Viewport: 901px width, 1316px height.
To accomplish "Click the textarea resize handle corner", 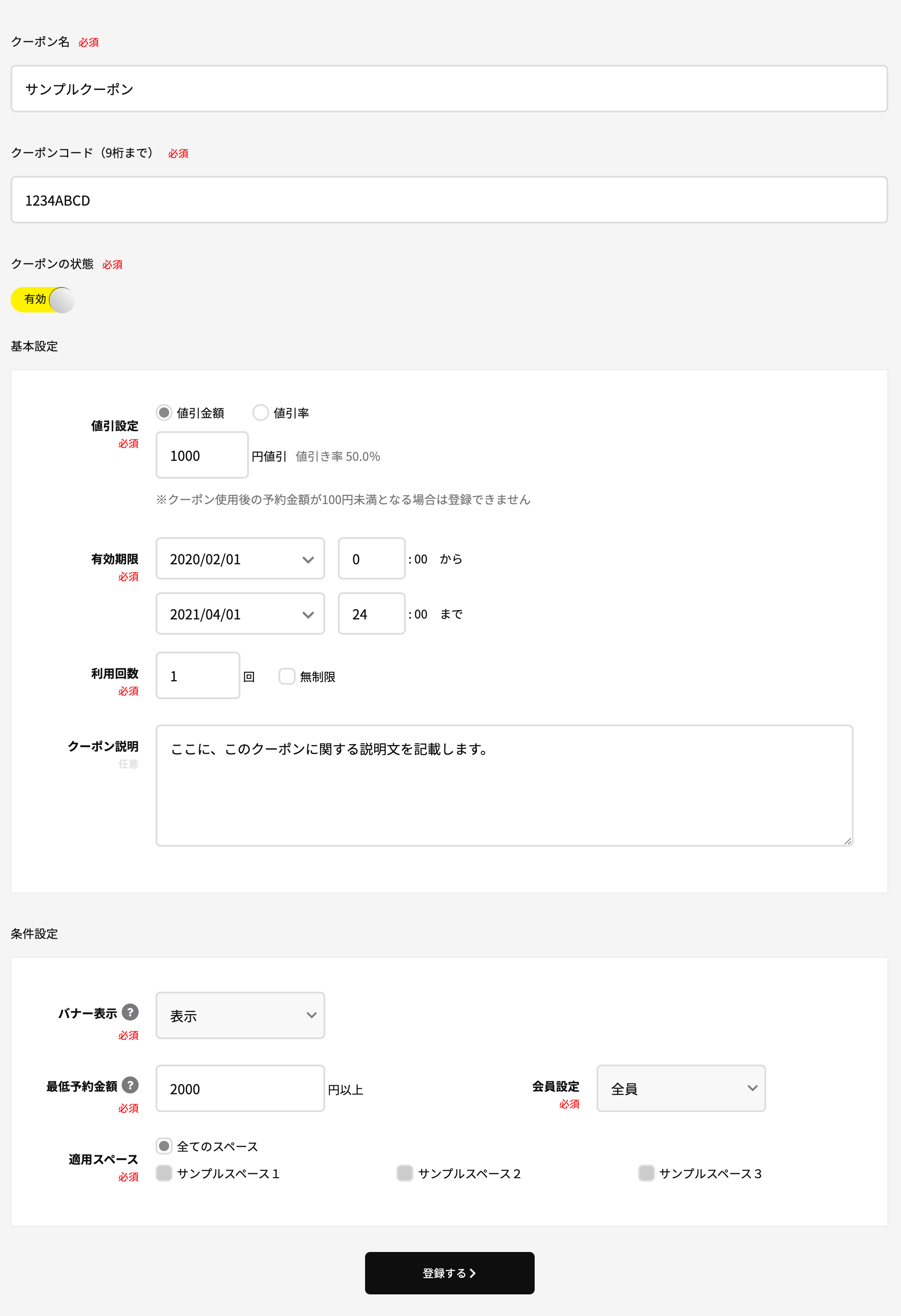I will point(848,842).
